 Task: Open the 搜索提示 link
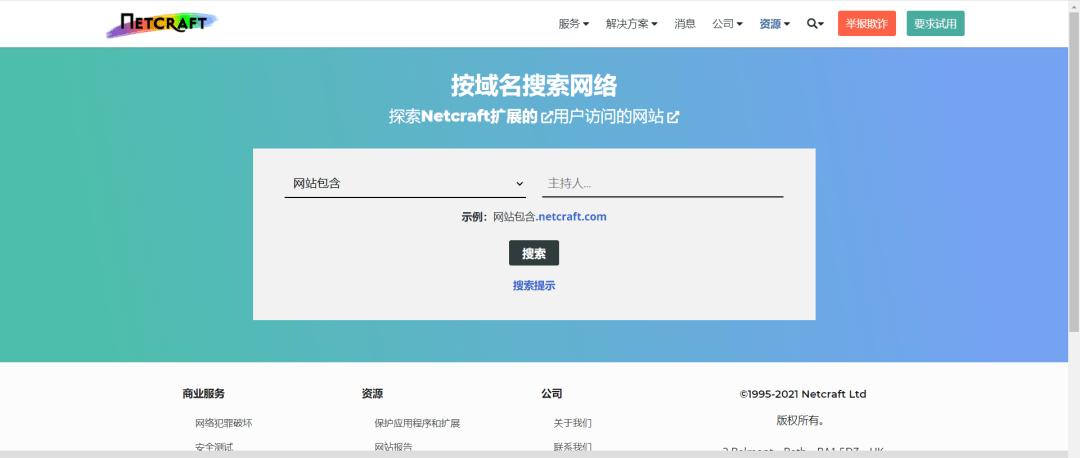[x=534, y=285]
